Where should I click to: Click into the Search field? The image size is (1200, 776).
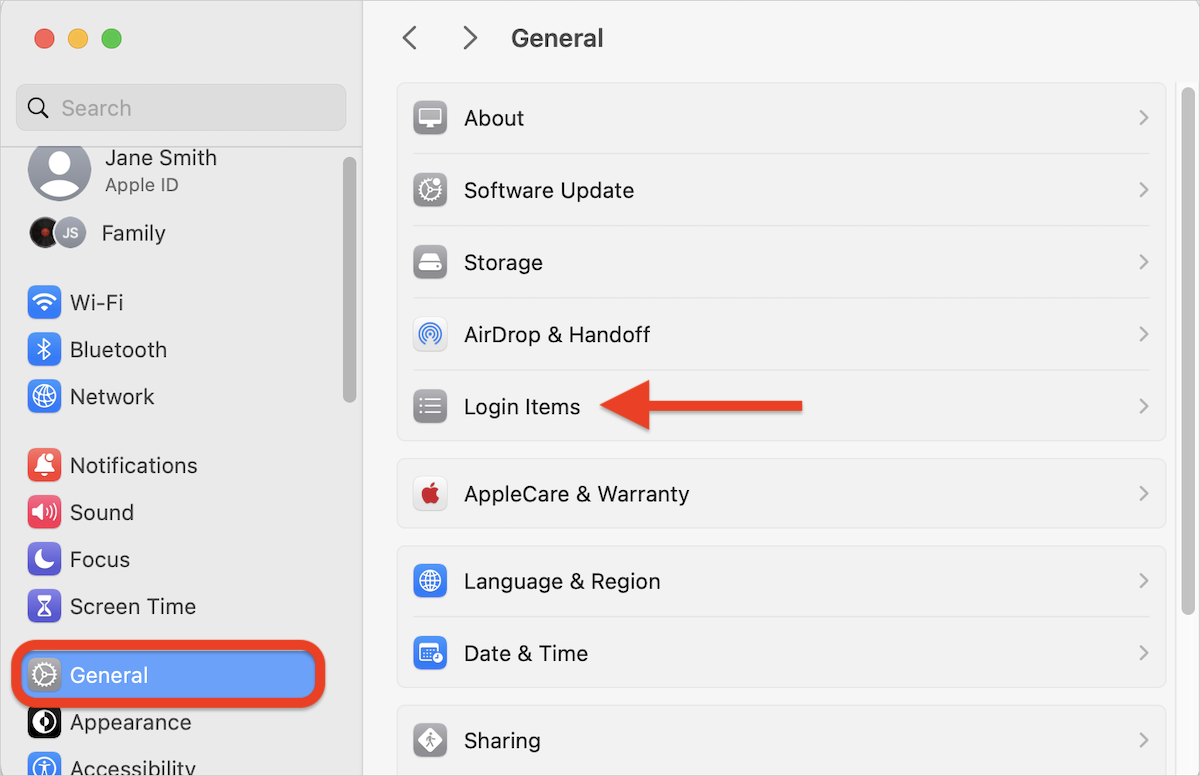[181, 108]
